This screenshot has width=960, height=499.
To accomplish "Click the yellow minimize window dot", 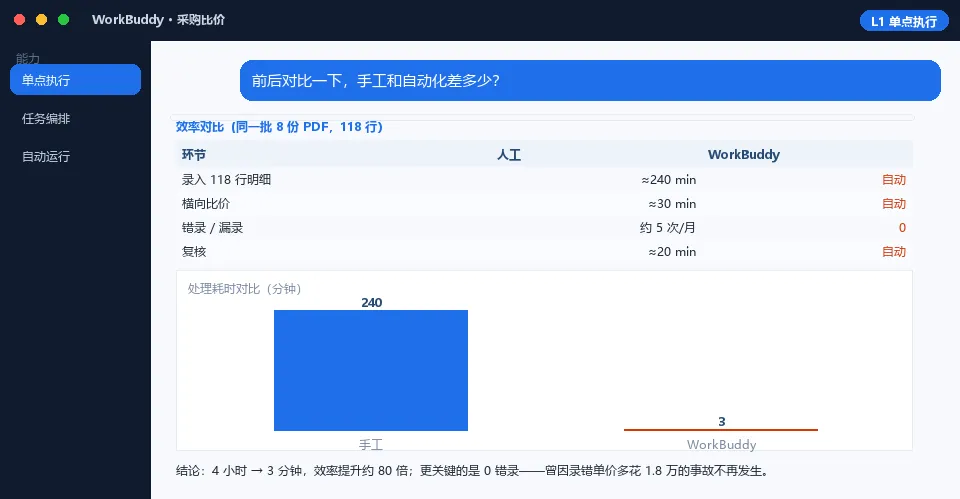I will point(42,20).
